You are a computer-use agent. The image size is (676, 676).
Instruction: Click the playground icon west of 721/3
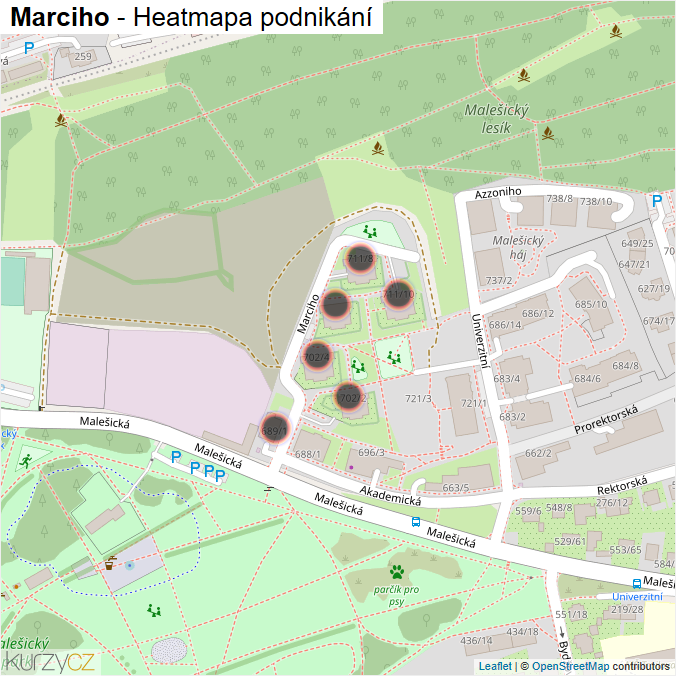tap(394, 357)
